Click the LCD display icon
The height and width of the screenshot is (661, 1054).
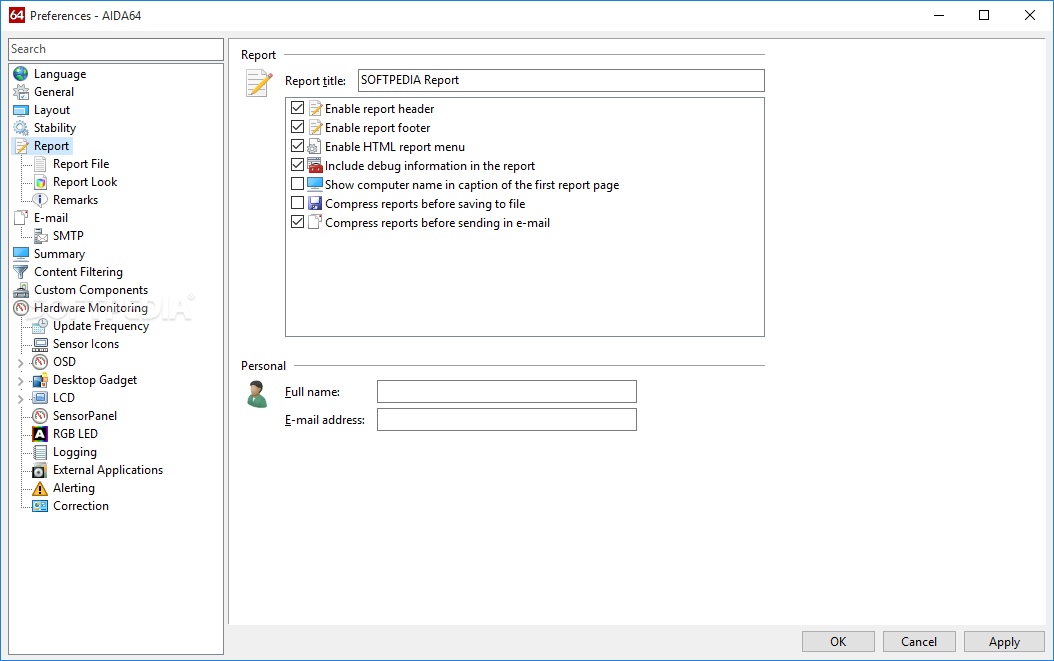pyautogui.click(x=40, y=398)
